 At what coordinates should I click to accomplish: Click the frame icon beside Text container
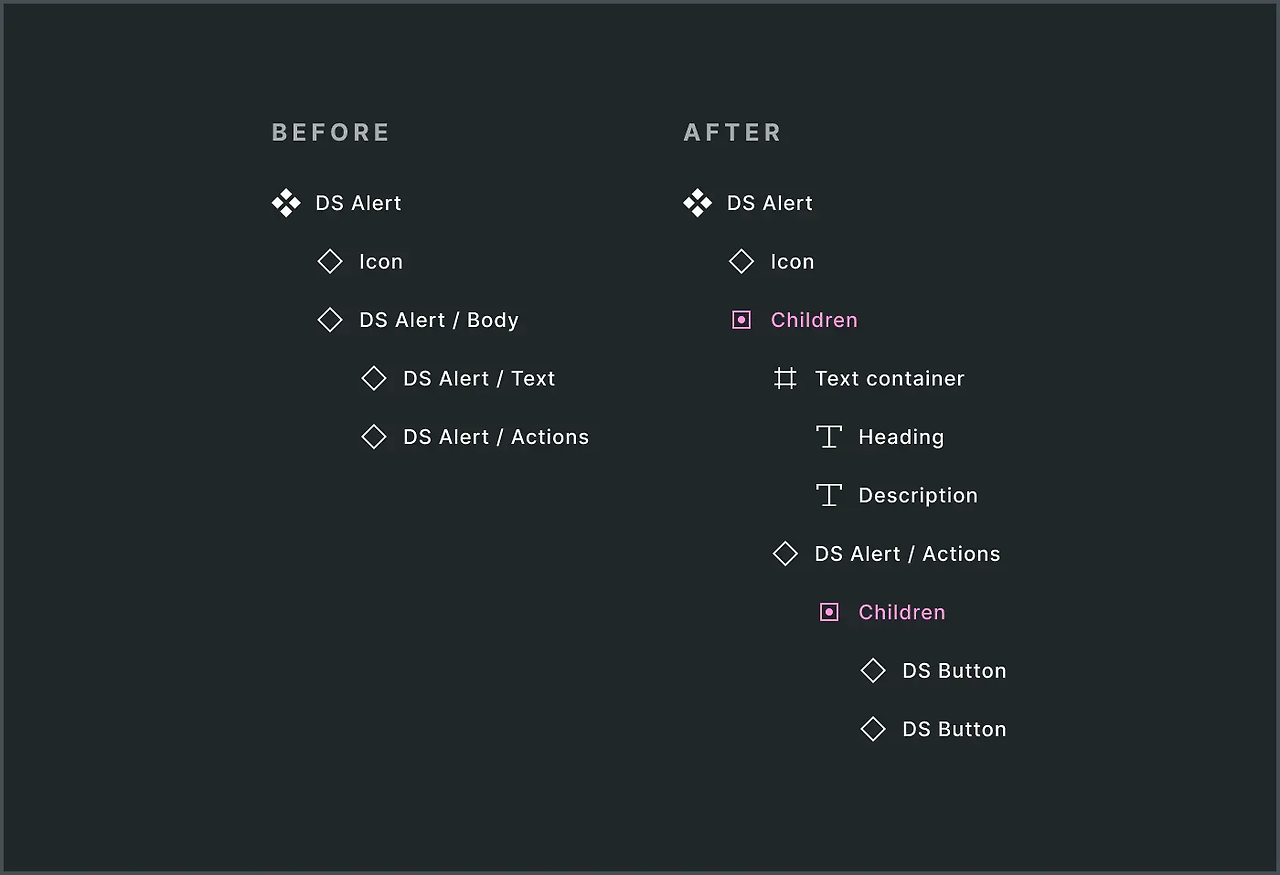785,378
